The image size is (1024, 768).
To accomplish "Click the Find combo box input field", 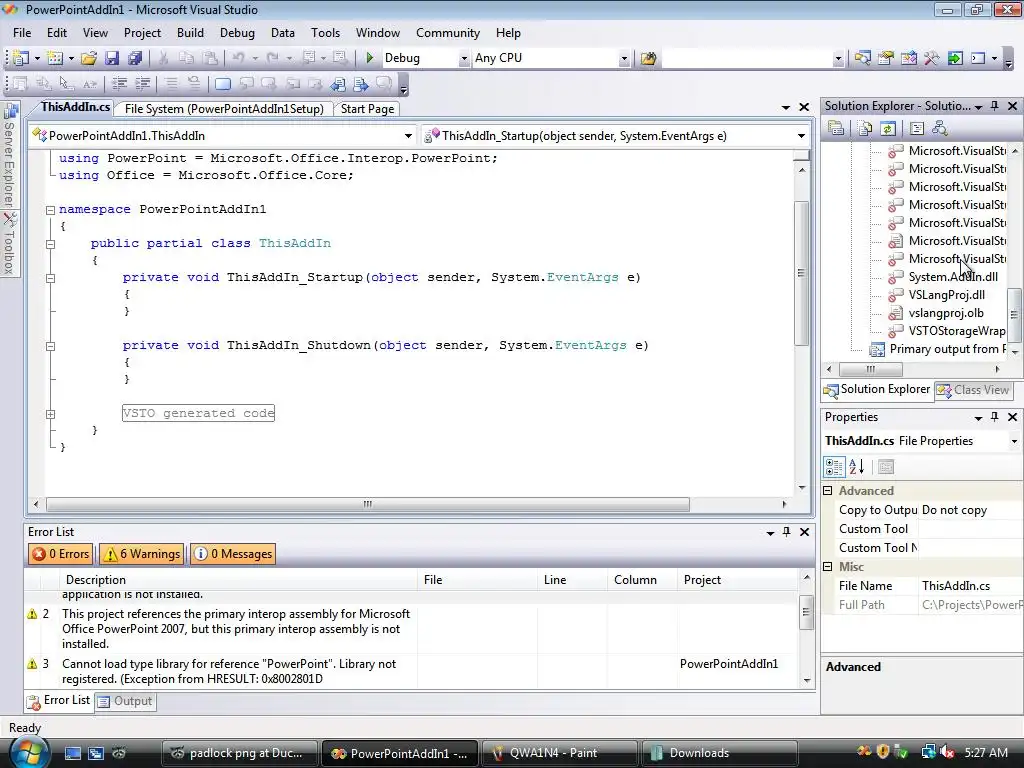I will pyautogui.click(x=747, y=58).
